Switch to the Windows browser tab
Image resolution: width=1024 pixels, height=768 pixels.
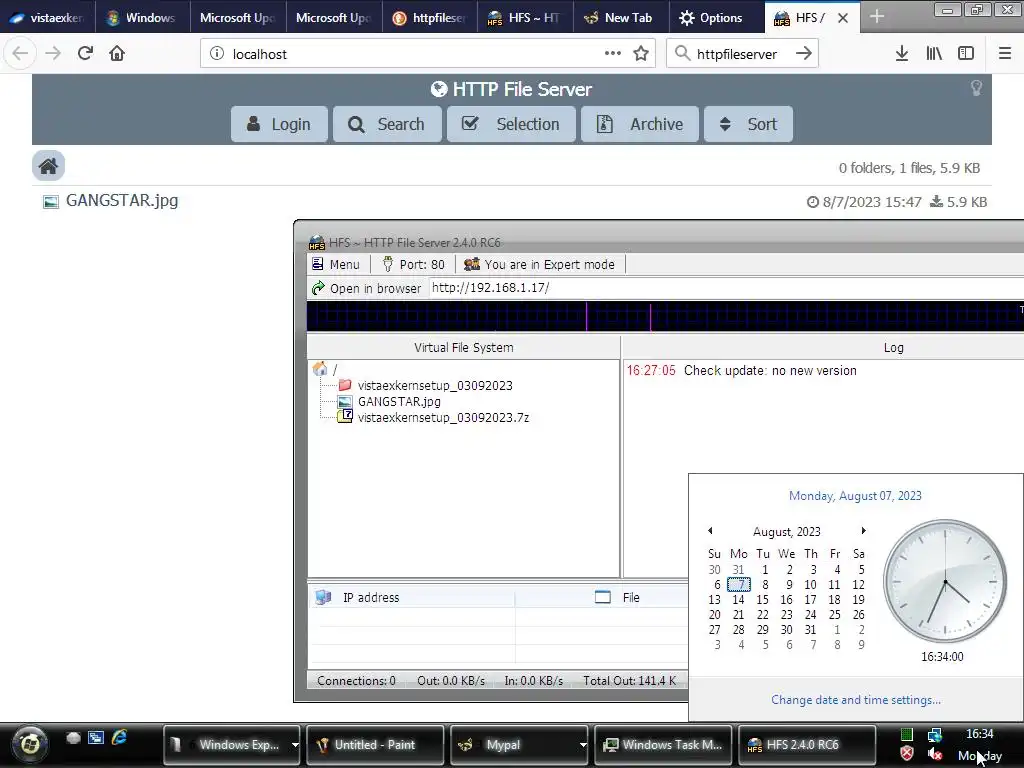coord(142,18)
